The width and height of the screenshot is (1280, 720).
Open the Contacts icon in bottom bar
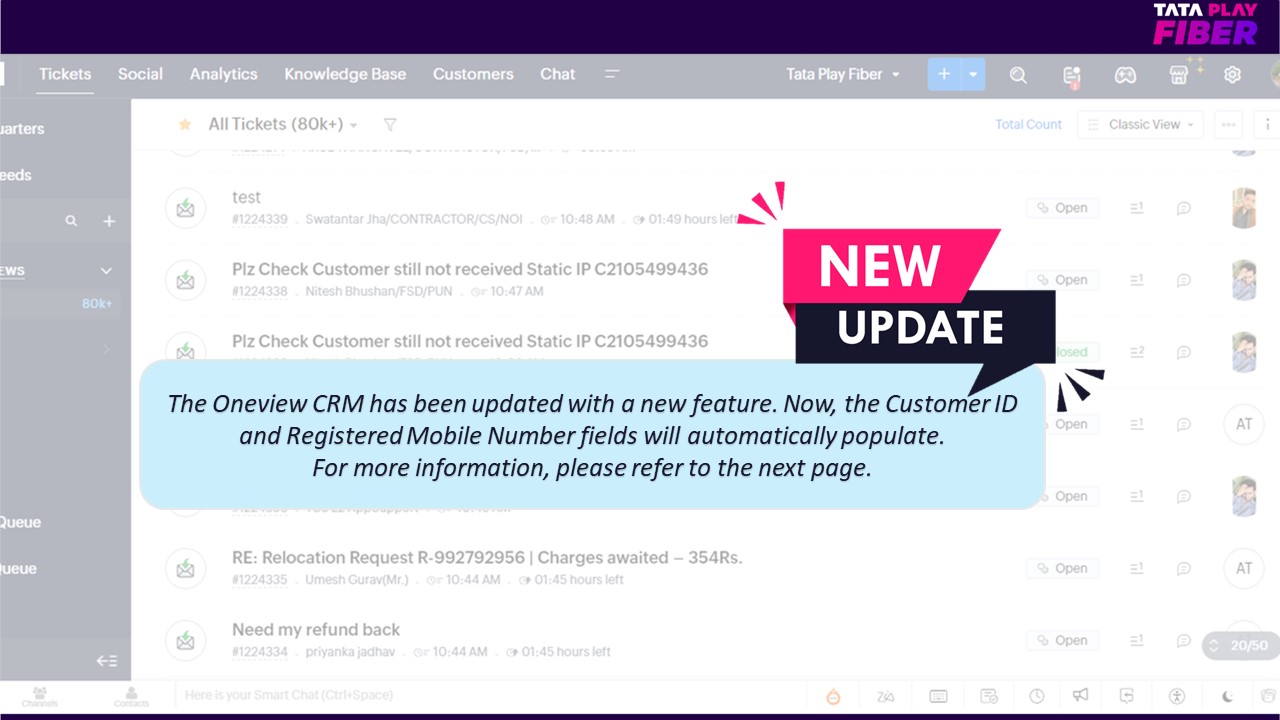tap(131, 696)
